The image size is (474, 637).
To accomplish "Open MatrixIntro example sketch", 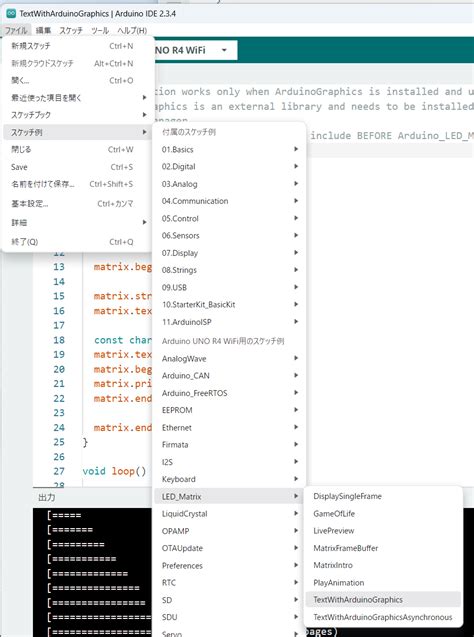I will point(383,566).
